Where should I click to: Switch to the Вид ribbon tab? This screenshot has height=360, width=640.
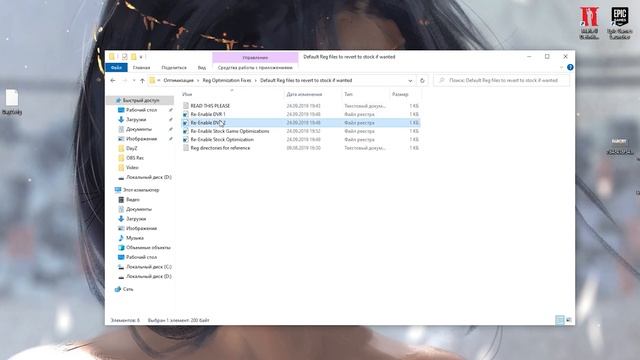click(x=202, y=67)
